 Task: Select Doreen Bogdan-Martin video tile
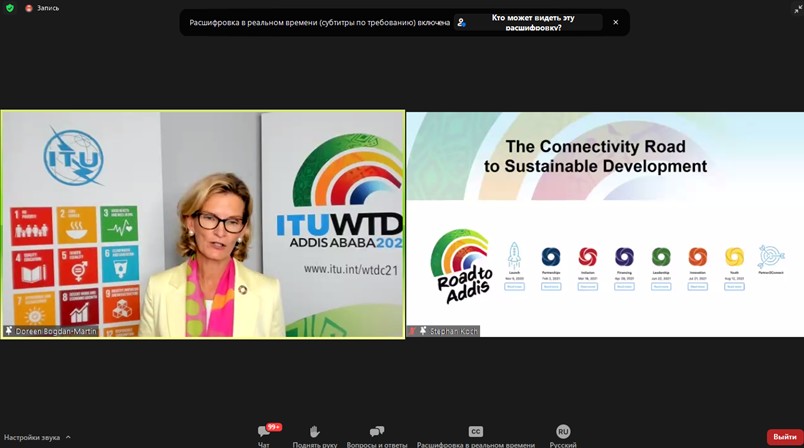[x=203, y=224]
